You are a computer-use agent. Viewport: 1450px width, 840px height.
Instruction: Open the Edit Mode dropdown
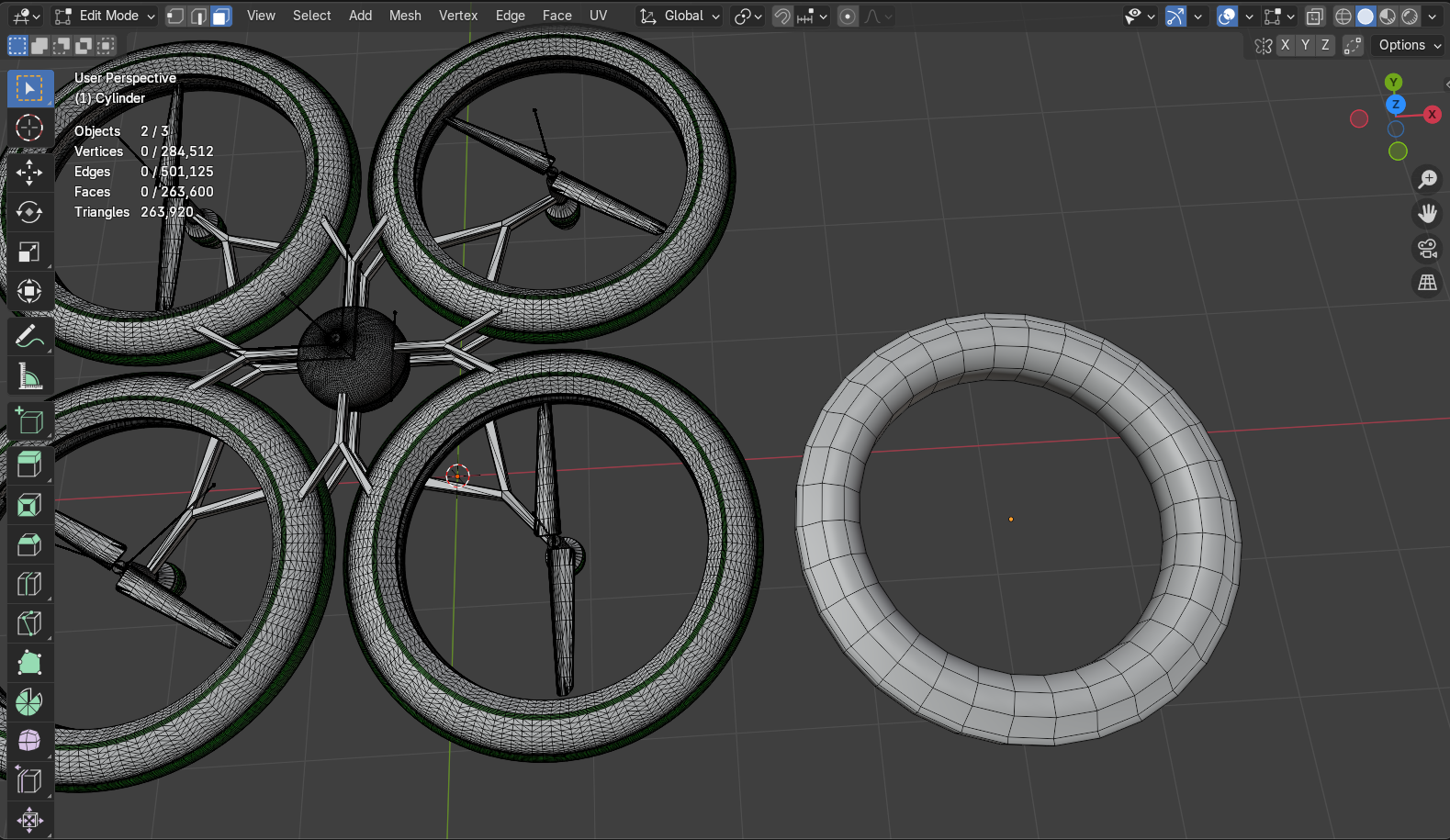click(106, 17)
